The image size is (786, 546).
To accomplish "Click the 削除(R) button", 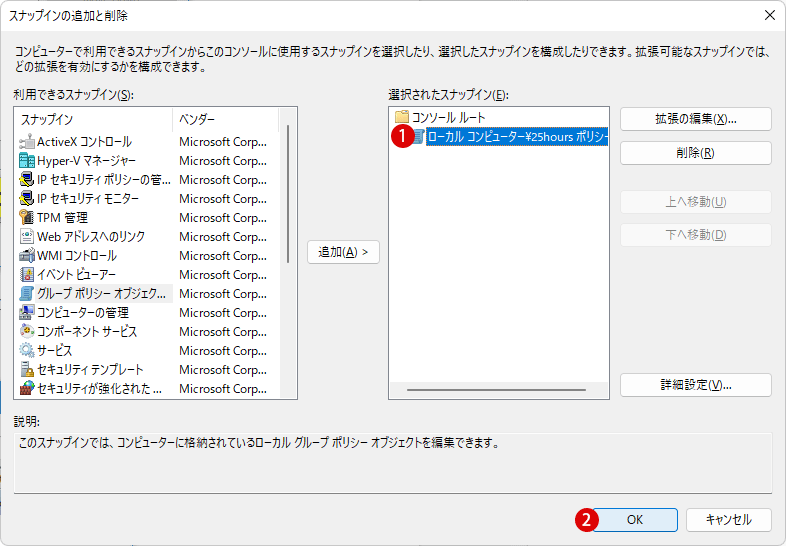I will point(696,152).
